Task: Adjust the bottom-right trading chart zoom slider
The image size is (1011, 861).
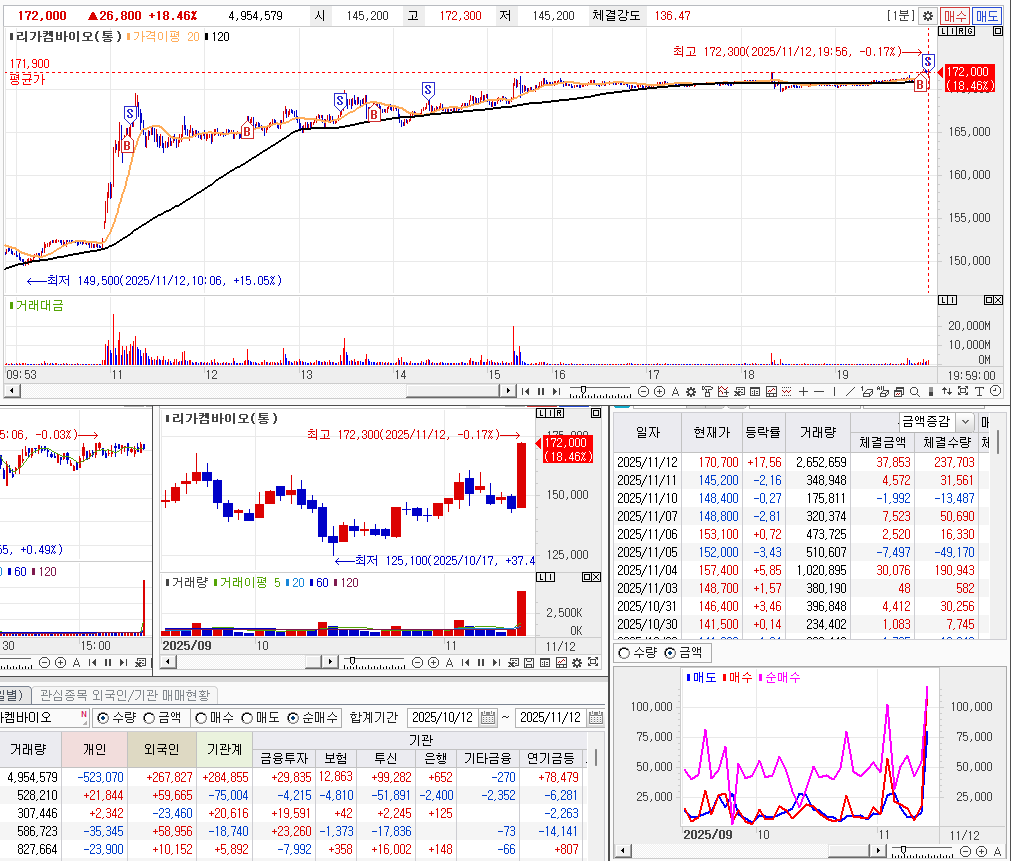Action: pyautogui.click(x=903, y=850)
